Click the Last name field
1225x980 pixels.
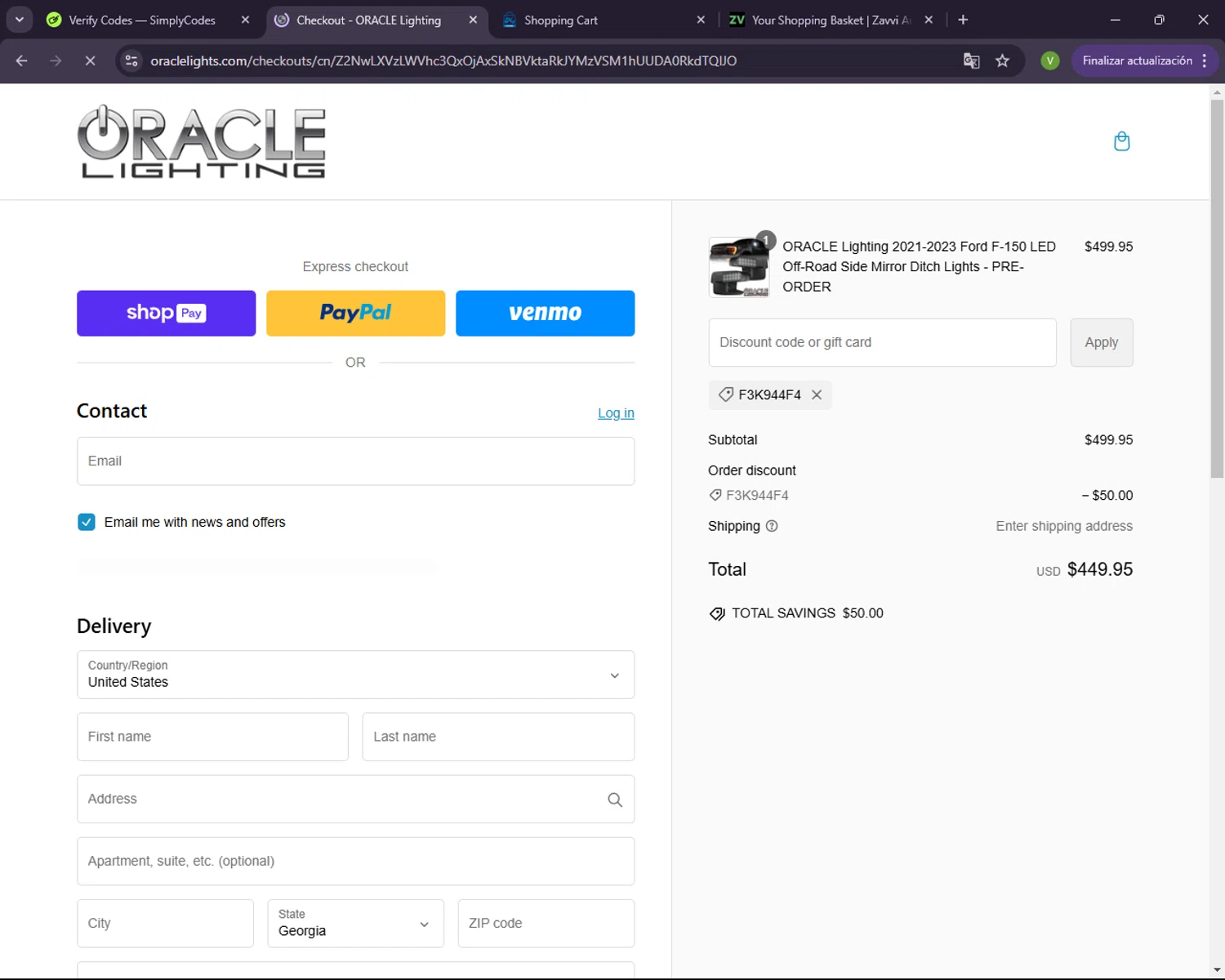coord(498,737)
